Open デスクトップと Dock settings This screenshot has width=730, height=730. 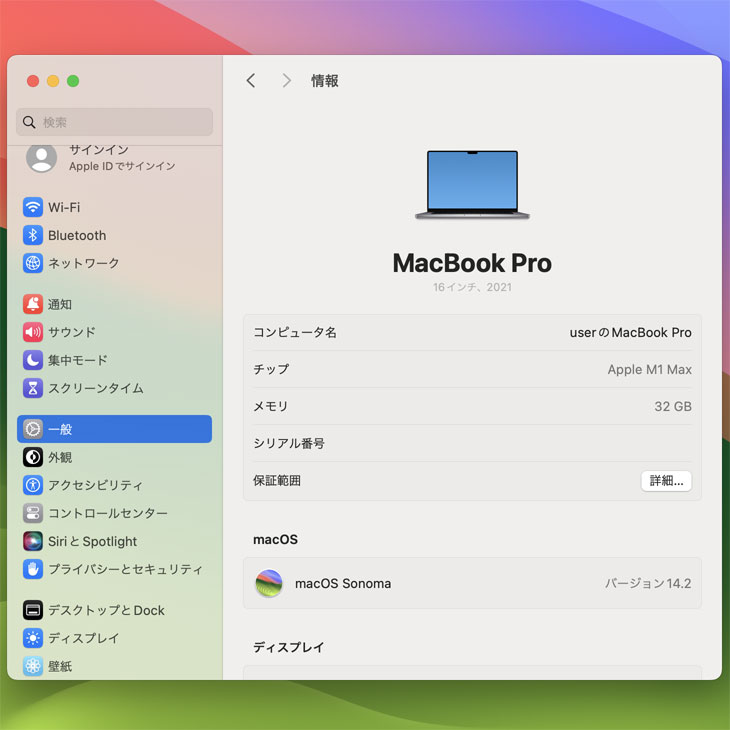pos(106,610)
